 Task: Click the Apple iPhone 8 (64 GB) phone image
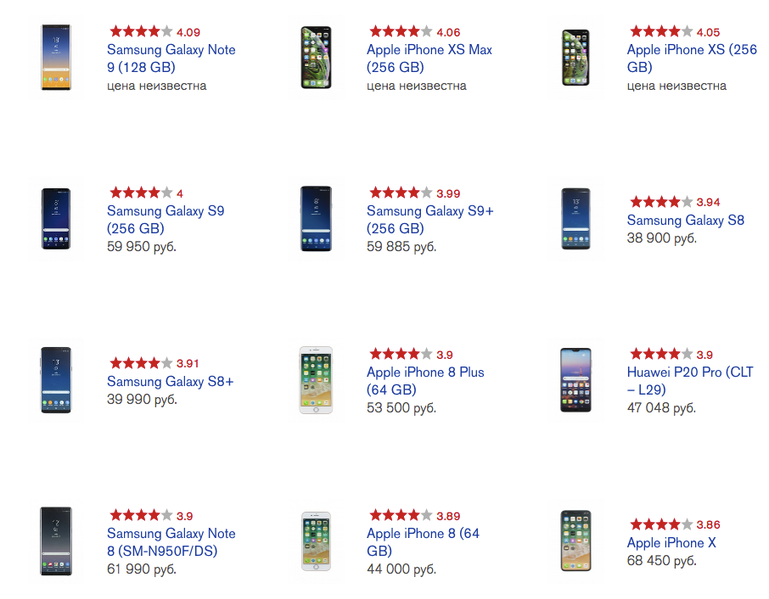(x=316, y=541)
